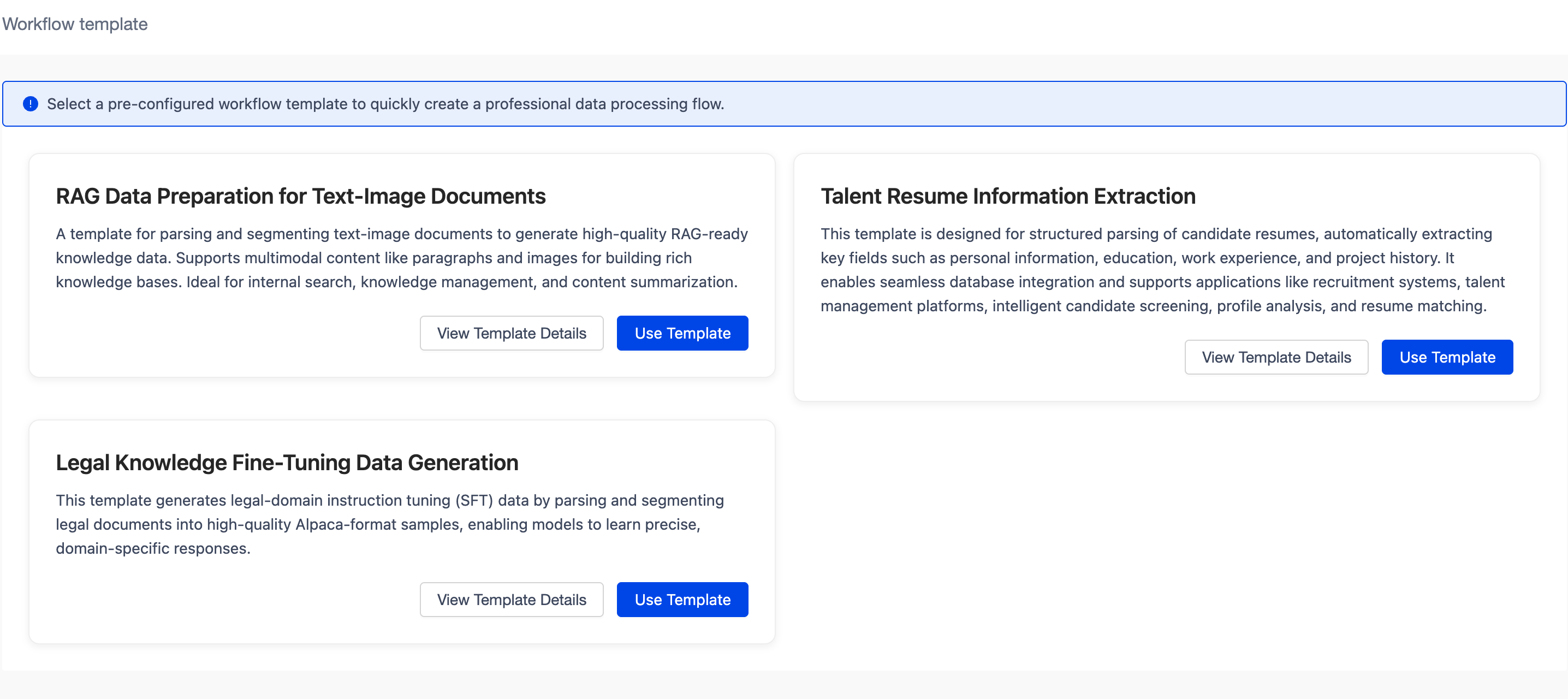This screenshot has width=1568, height=699.
Task: Click the Legal Knowledge card description text
Action: [x=390, y=524]
